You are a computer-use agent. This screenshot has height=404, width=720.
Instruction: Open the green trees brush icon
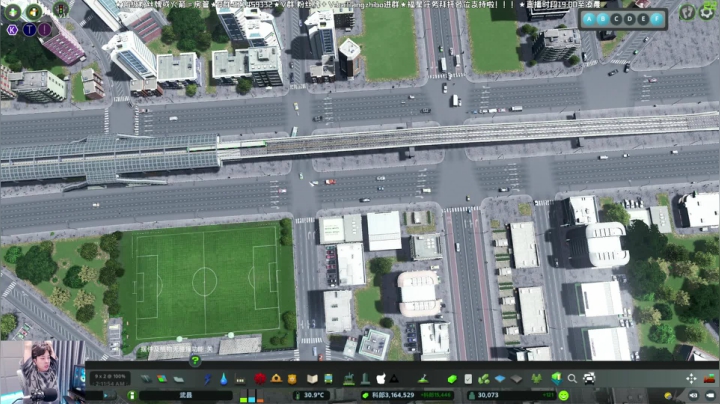click(x=536, y=379)
